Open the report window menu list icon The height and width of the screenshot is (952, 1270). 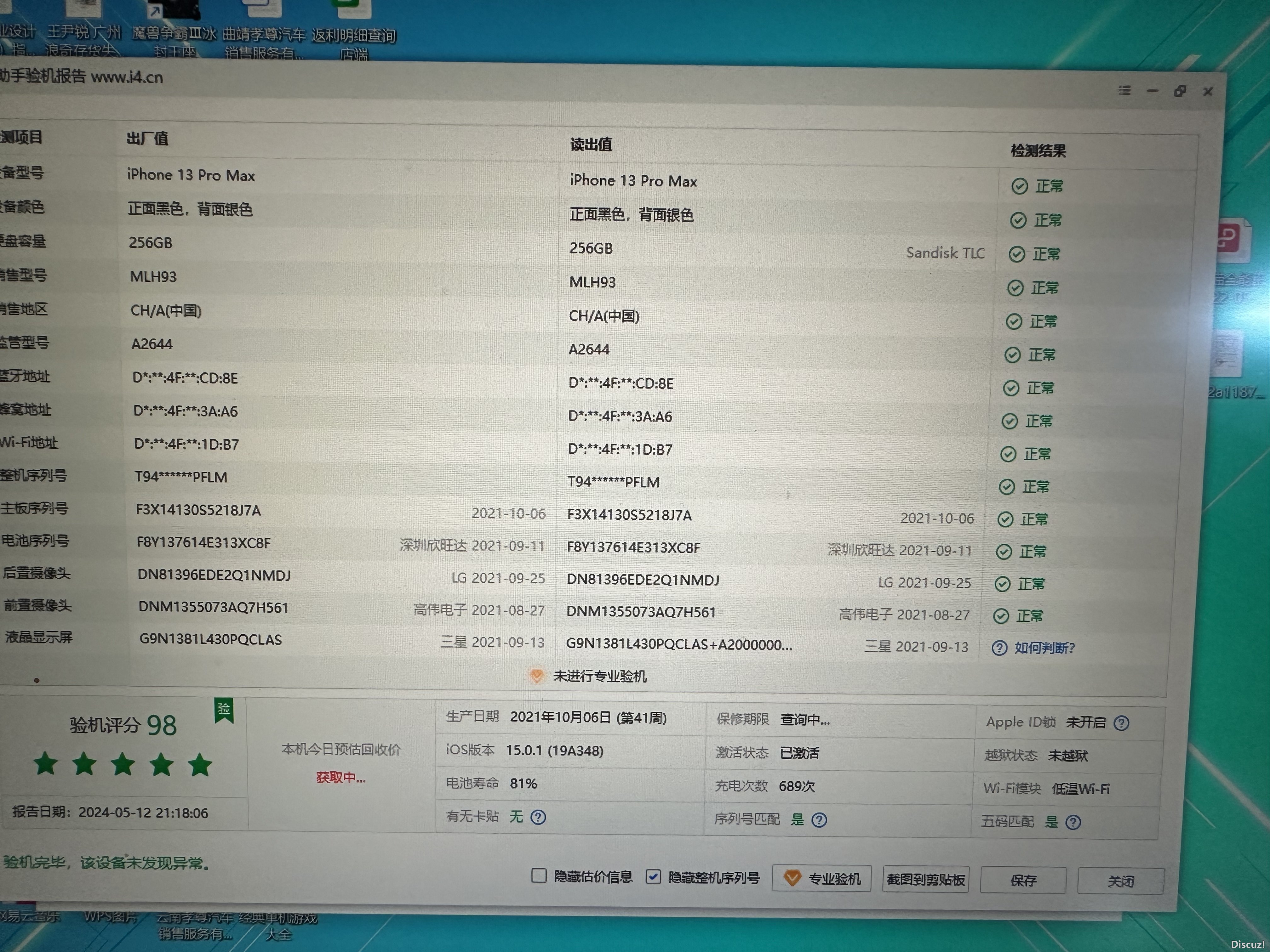point(1124,90)
